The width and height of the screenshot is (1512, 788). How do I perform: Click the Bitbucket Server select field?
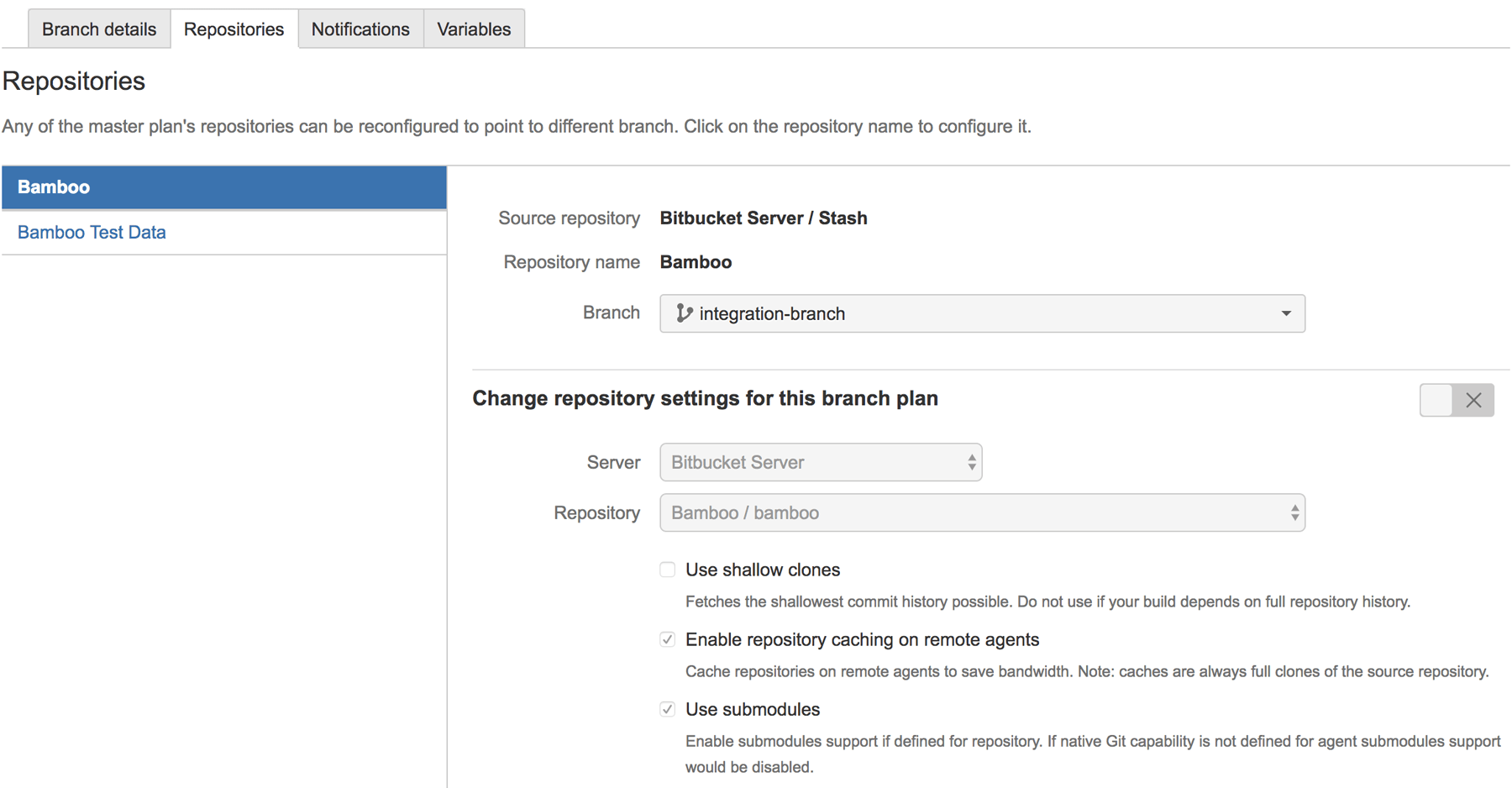pos(806,462)
